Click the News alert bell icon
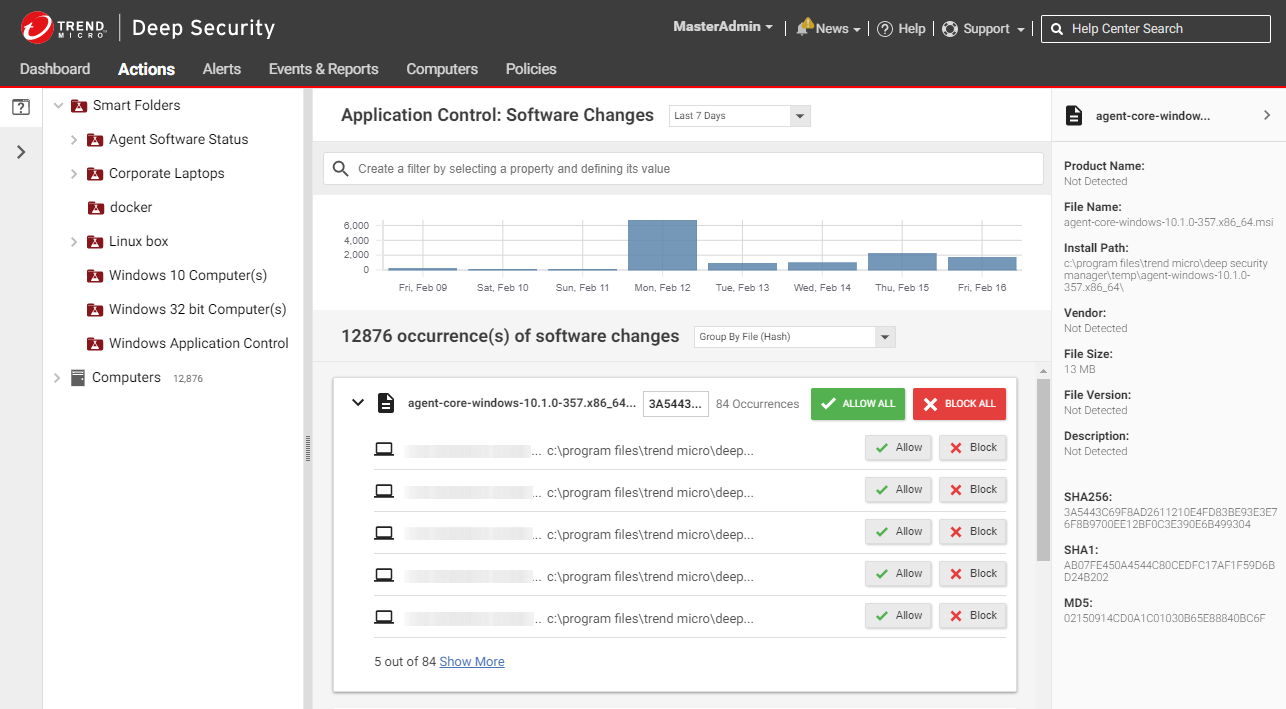The image size is (1286, 709). [x=804, y=29]
